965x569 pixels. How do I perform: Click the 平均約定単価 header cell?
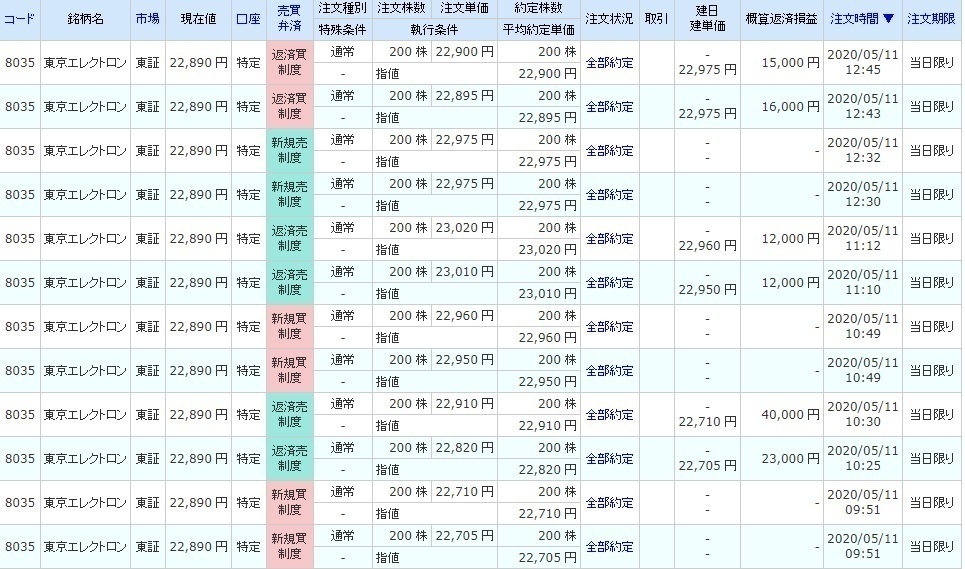click(x=539, y=30)
